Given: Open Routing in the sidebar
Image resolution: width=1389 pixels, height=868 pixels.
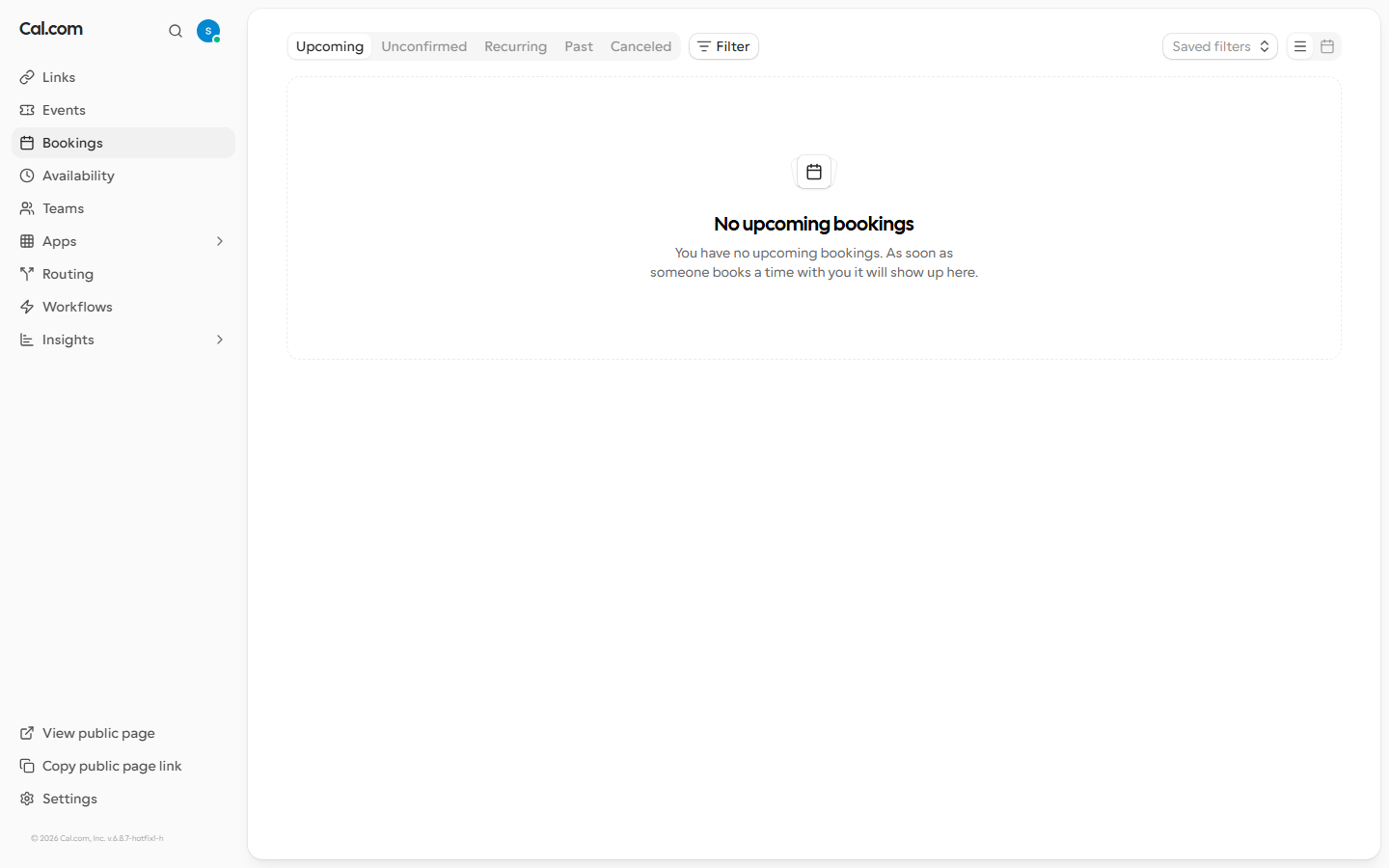Looking at the screenshot, I should (123, 274).
